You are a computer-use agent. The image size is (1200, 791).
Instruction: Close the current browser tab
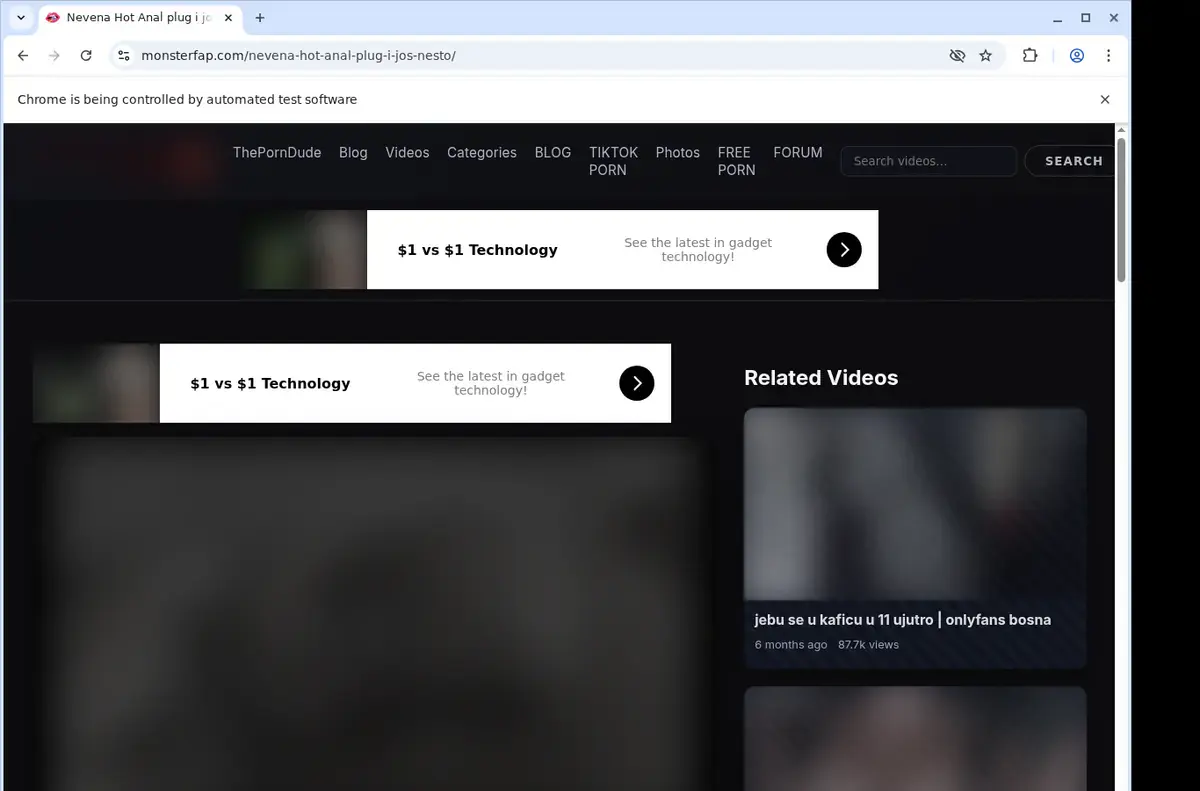[x=228, y=17]
